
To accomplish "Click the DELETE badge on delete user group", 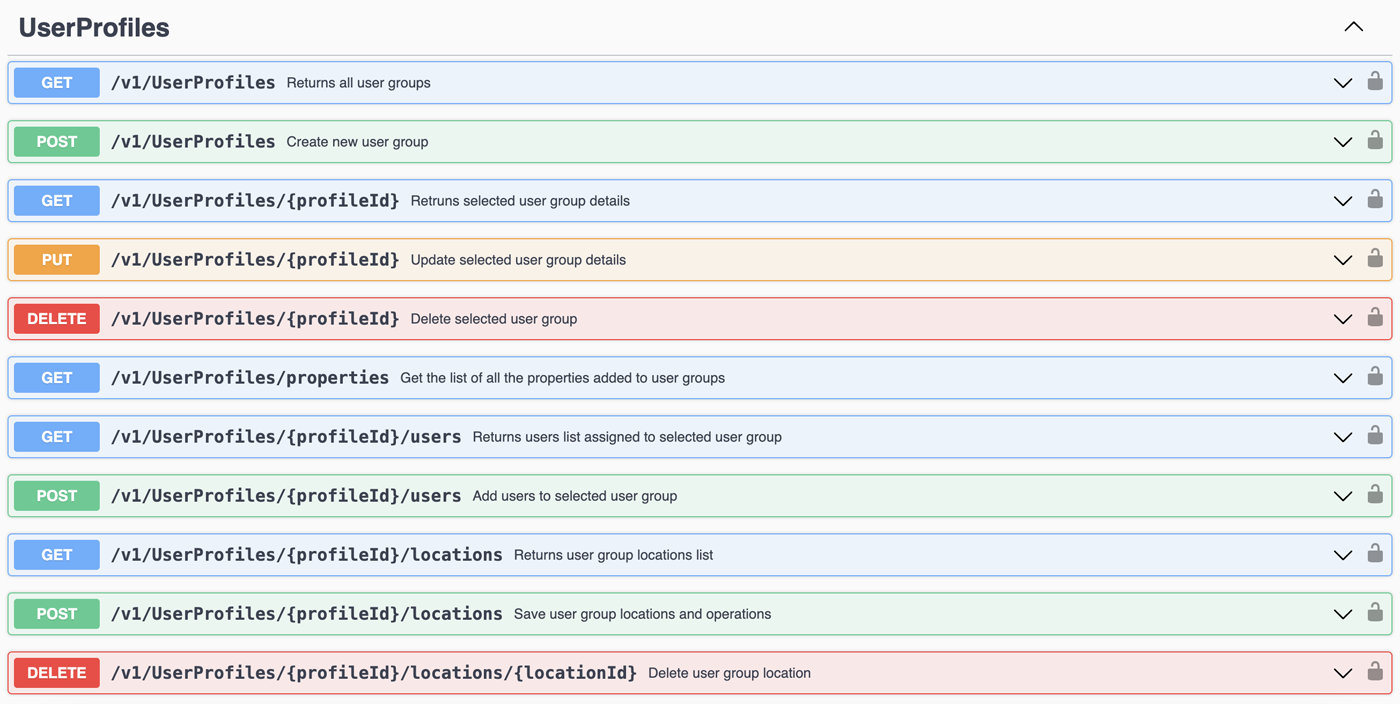I will [x=56, y=318].
